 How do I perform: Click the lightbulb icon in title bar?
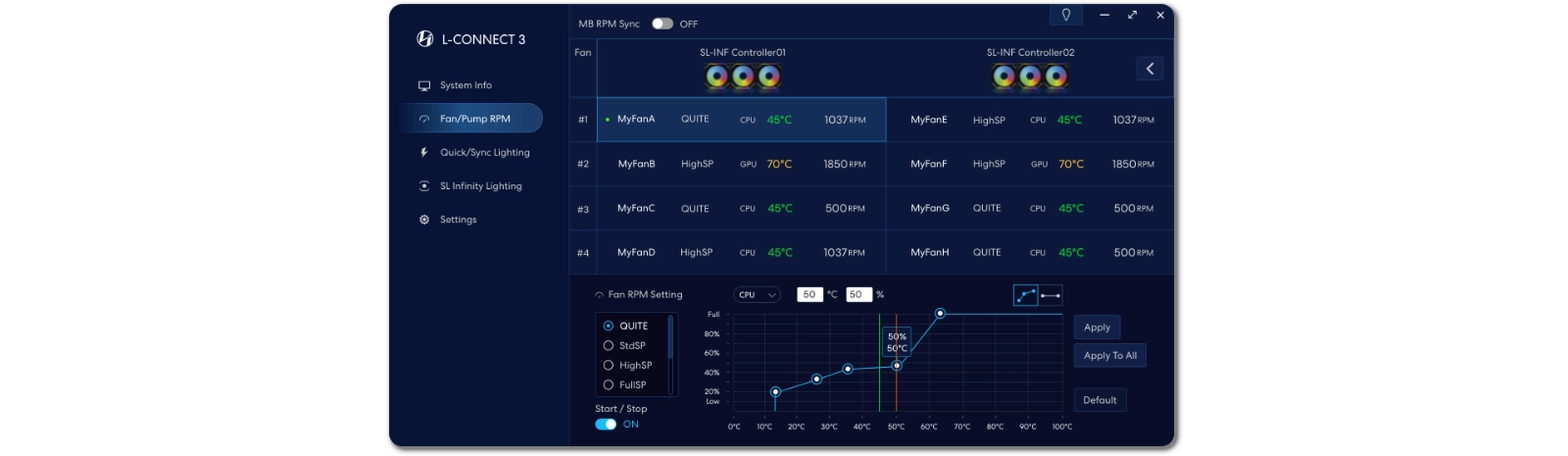click(1066, 15)
